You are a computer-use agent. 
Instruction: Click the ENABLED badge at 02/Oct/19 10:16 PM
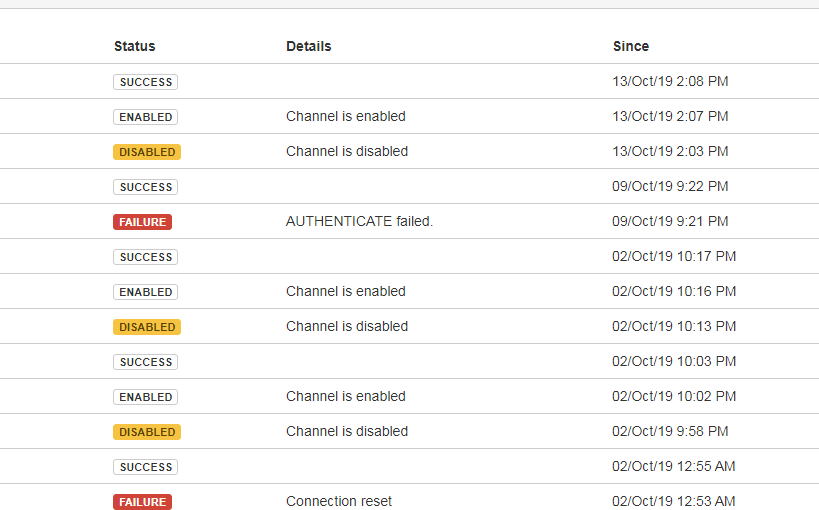point(146,292)
